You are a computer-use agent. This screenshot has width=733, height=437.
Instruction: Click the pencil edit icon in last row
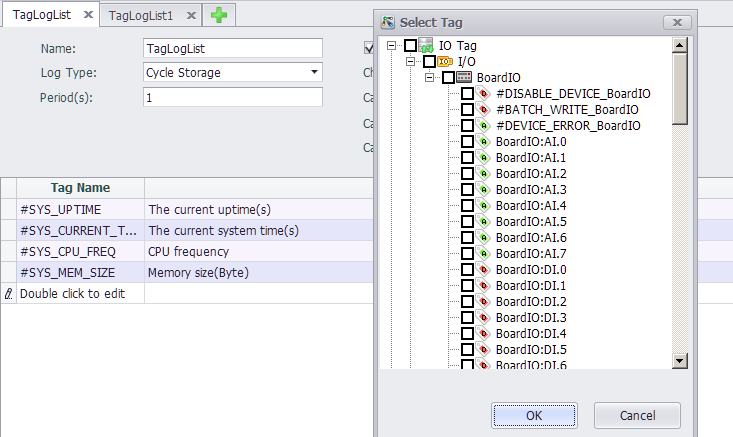coord(9,294)
